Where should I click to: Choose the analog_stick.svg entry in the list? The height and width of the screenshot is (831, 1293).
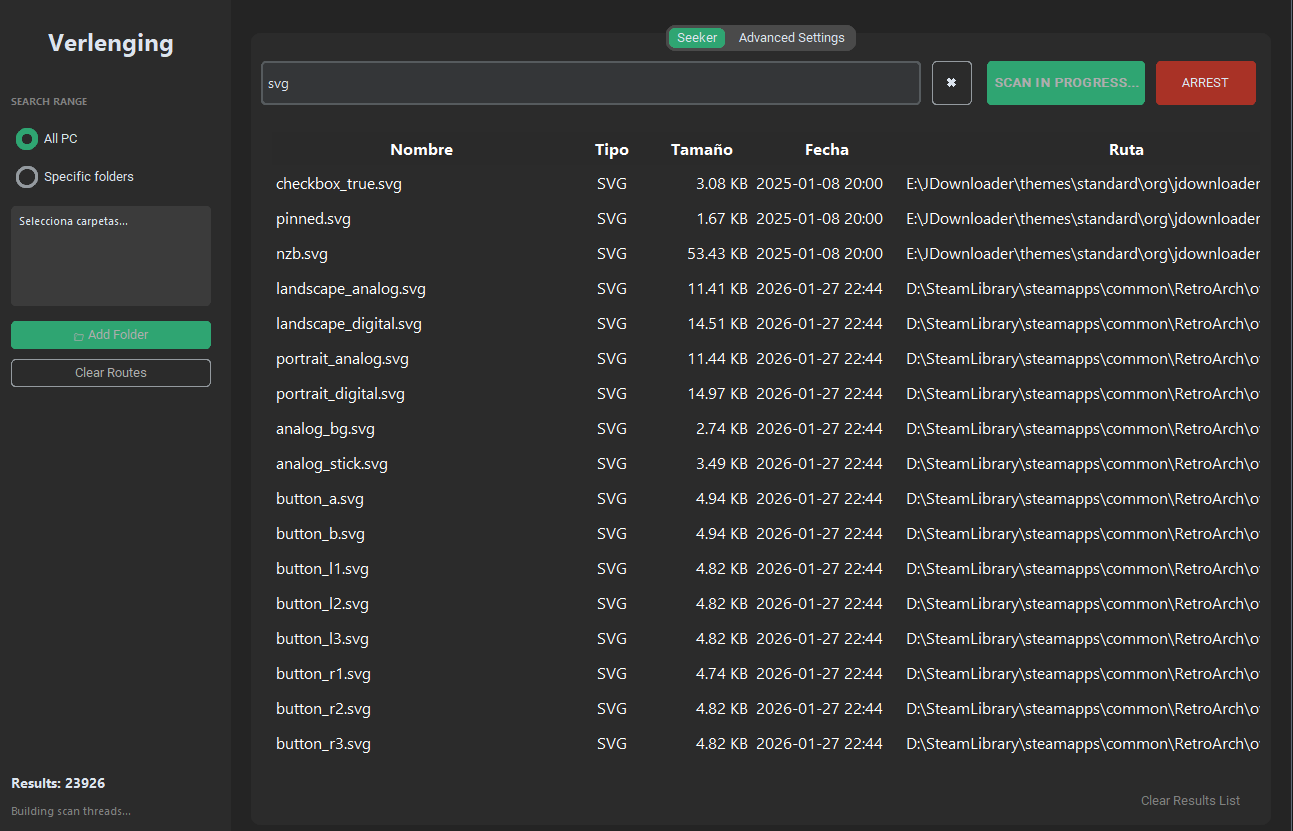(x=332, y=464)
